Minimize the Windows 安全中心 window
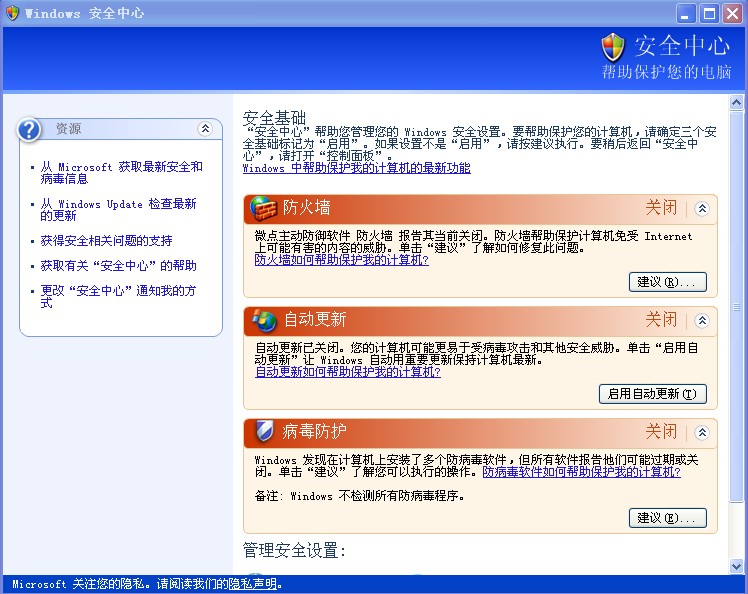The width and height of the screenshot is (748, 594). 686,13
